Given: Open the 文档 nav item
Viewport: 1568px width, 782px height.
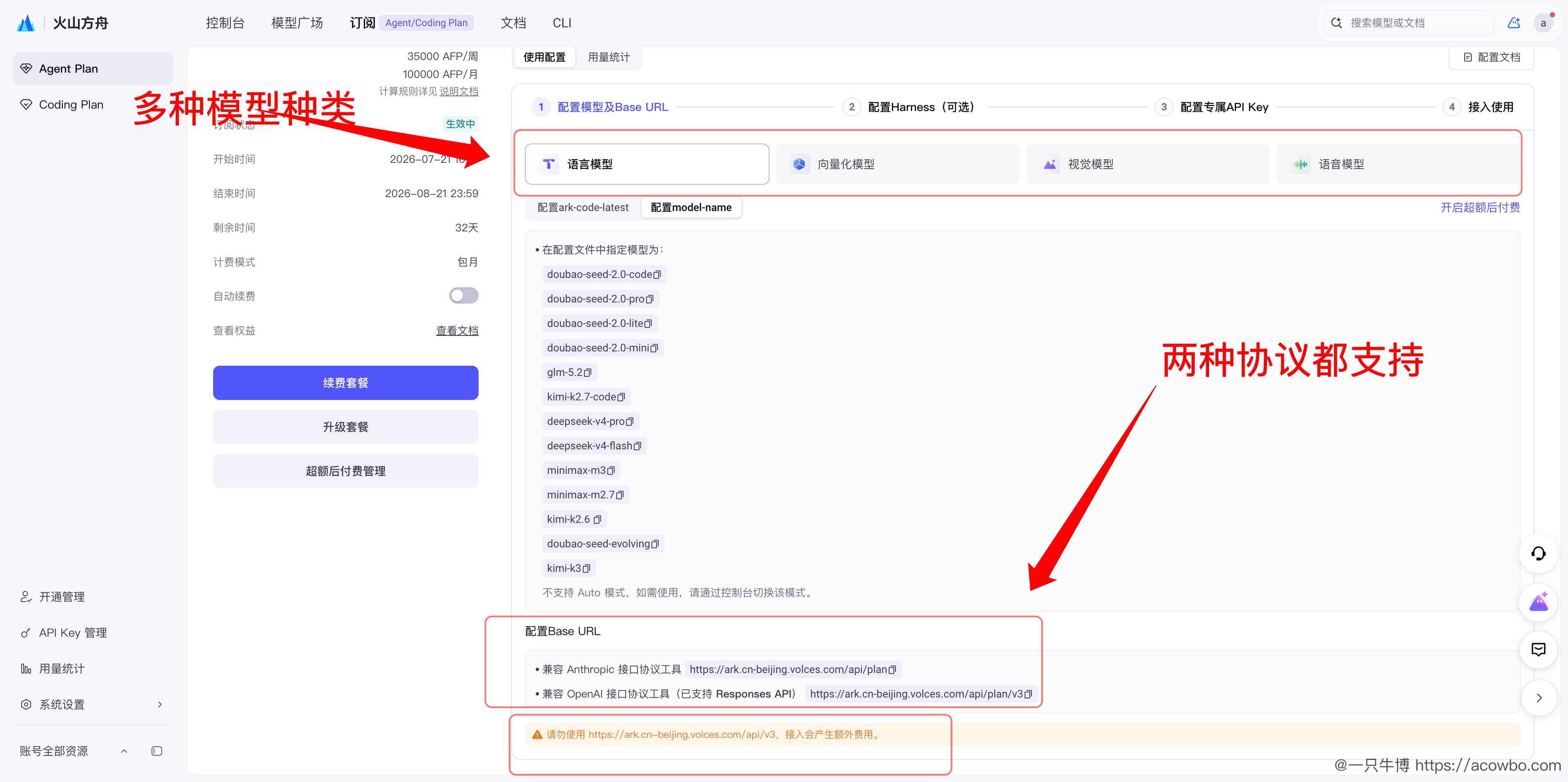Looking at the screenshot, I should [513, 23].
